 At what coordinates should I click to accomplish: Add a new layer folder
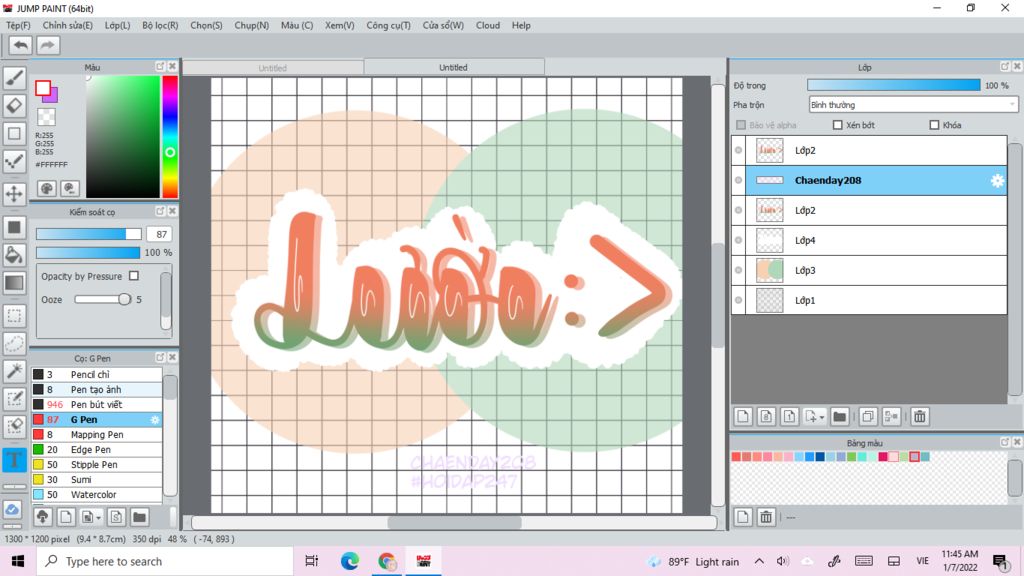pyautogui.click(x=840, y=417)
